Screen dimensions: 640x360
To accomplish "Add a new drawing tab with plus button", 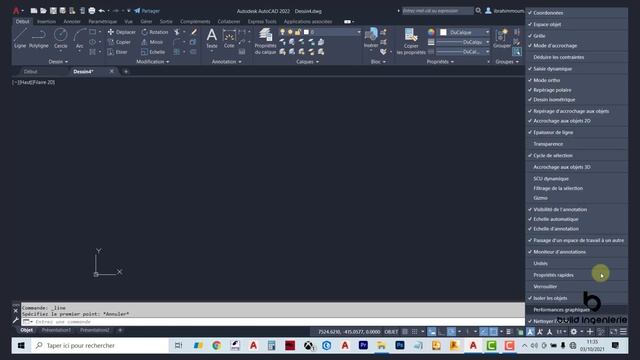I will pos(126,71).
